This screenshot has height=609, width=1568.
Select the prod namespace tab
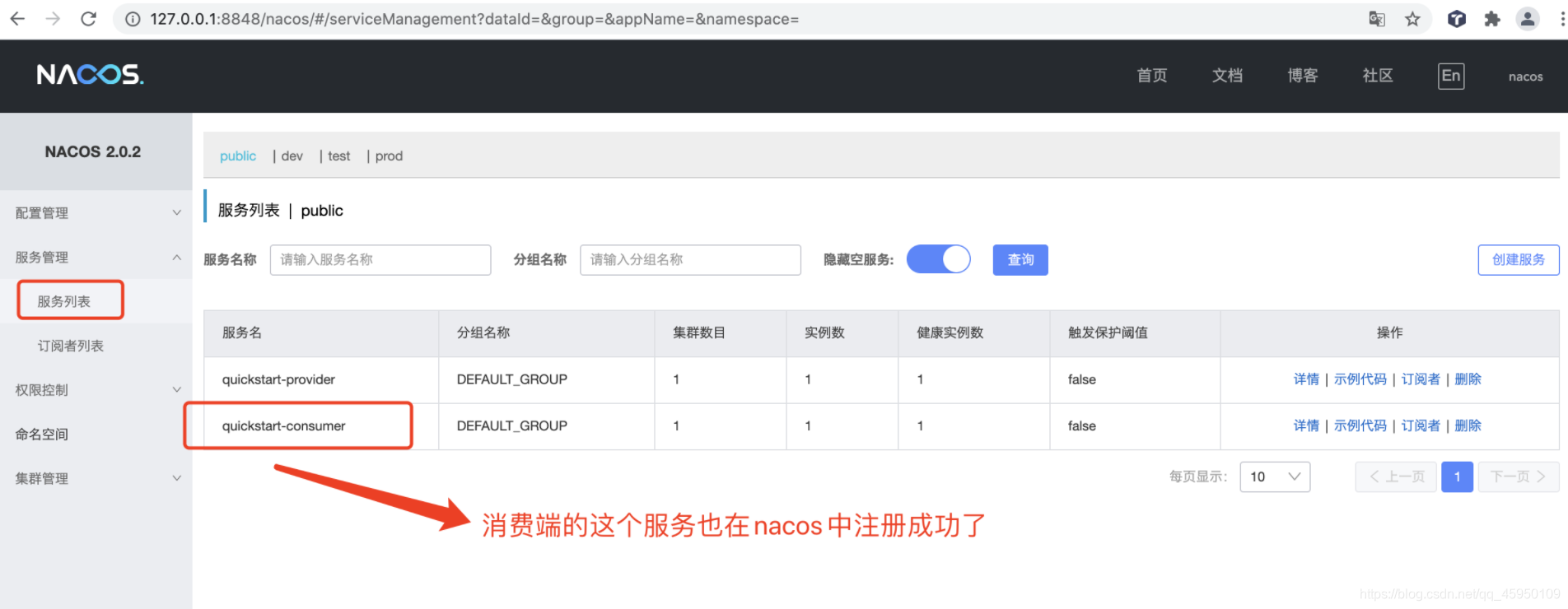[x=389, y=156]
